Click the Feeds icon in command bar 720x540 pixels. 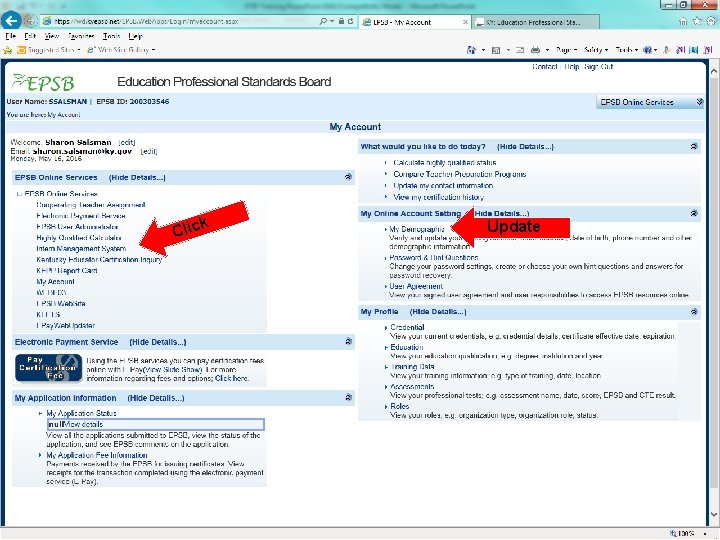tap(496, 50)
